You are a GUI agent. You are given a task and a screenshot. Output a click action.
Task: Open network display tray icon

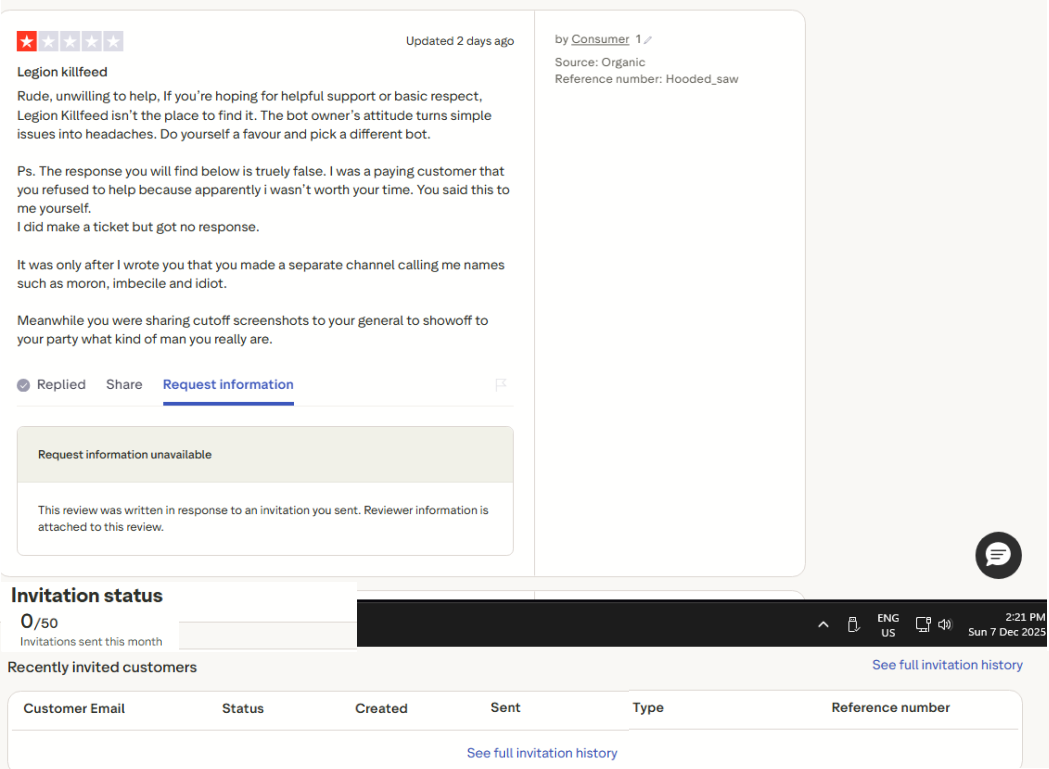(x=923, y=624)
